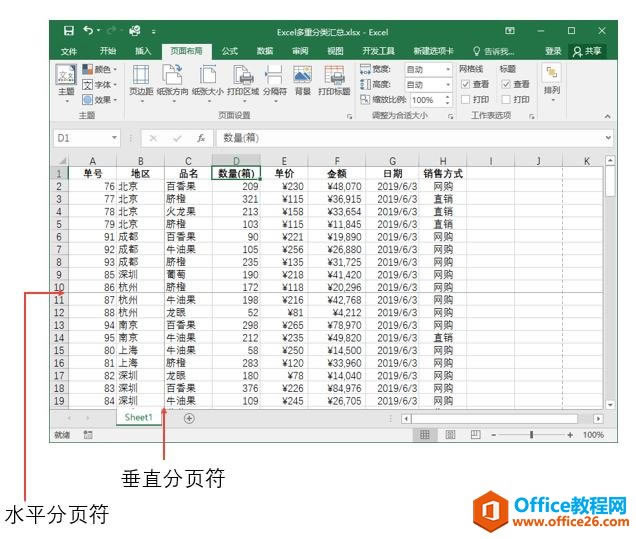Open the 纸张大小 paper size tool
This screenshot has height=539, width=636.
click(x=207, y=83)
